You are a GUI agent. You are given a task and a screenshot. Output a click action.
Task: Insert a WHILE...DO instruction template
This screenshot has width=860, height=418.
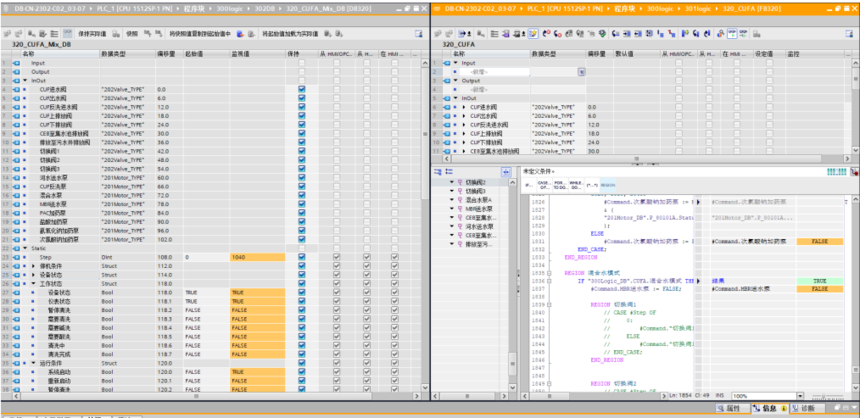pos(576,184)
